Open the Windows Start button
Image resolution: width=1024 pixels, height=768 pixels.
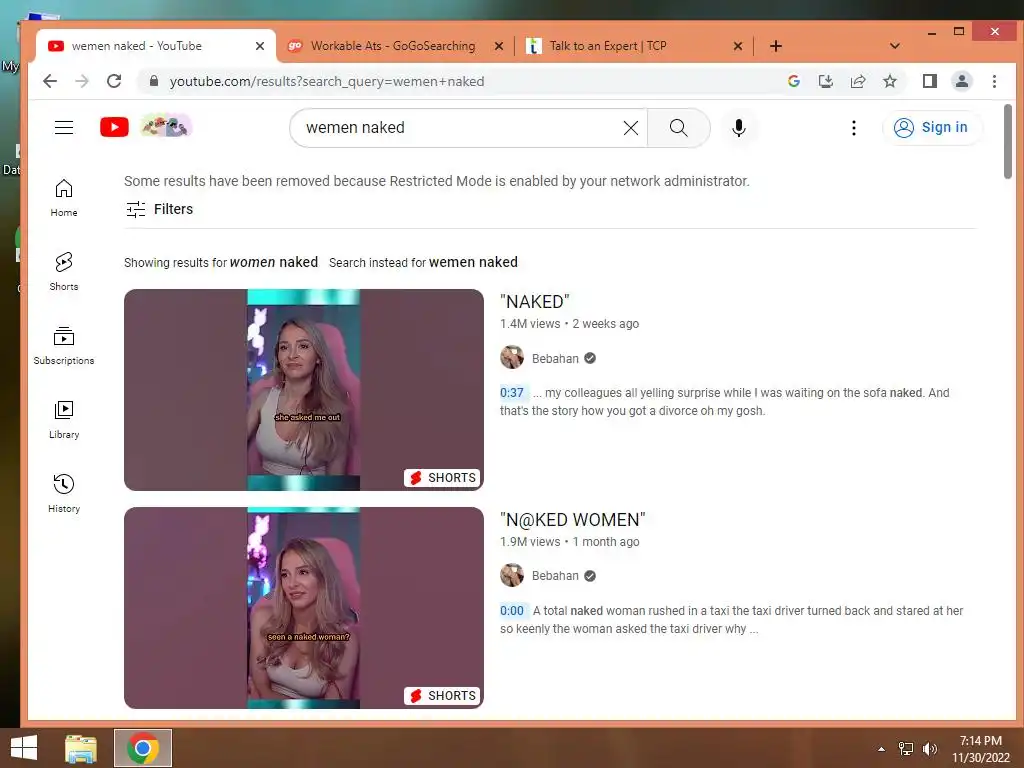click(x=24, y=748)
